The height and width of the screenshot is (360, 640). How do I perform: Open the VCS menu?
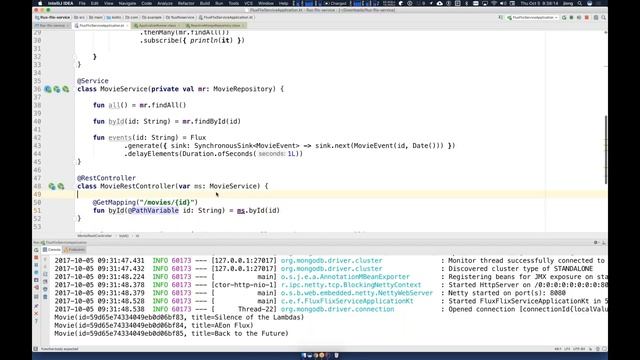pyautogui.click(x=248, y=3)
